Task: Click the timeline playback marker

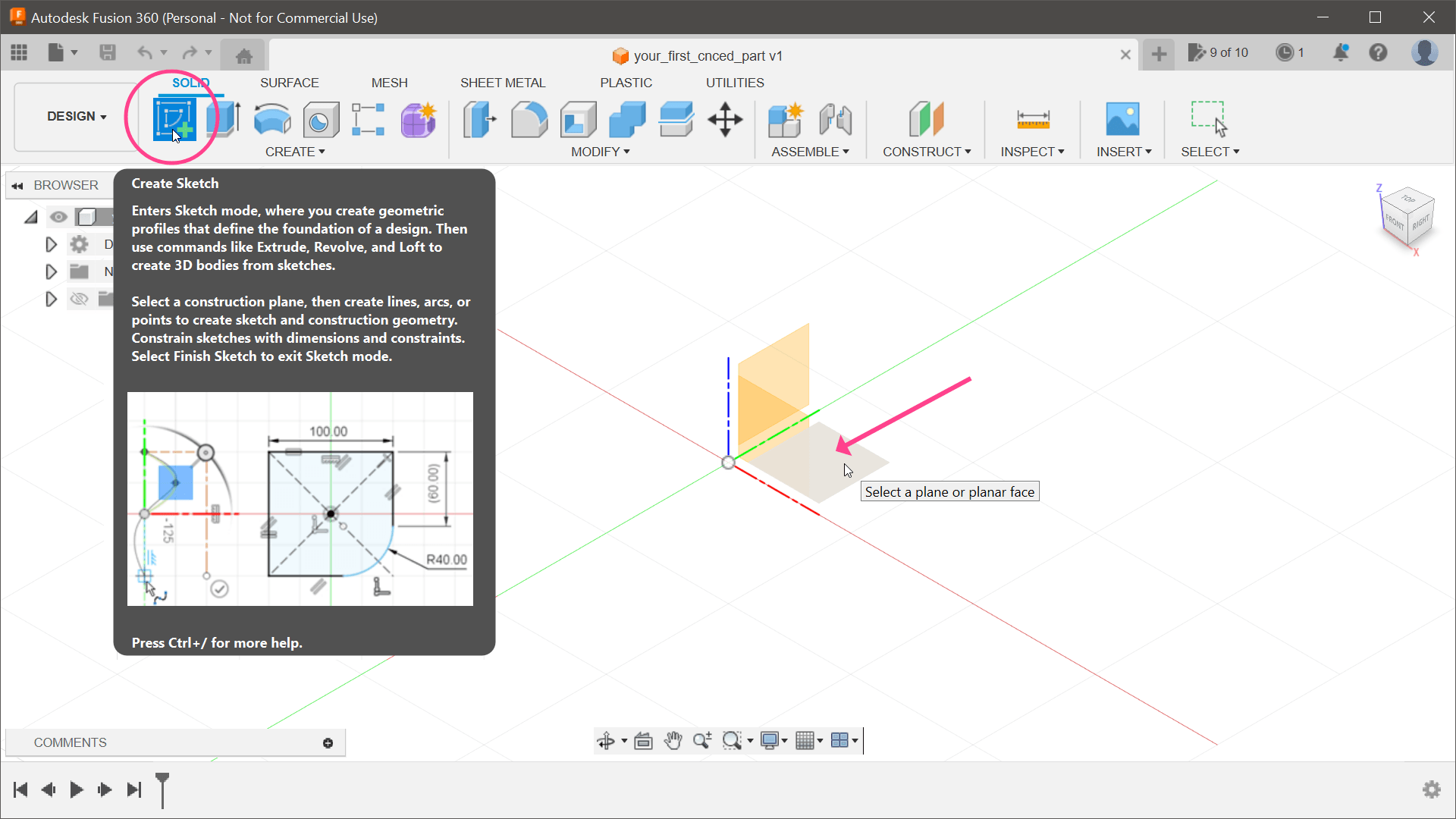Action: tap(162, 789)
